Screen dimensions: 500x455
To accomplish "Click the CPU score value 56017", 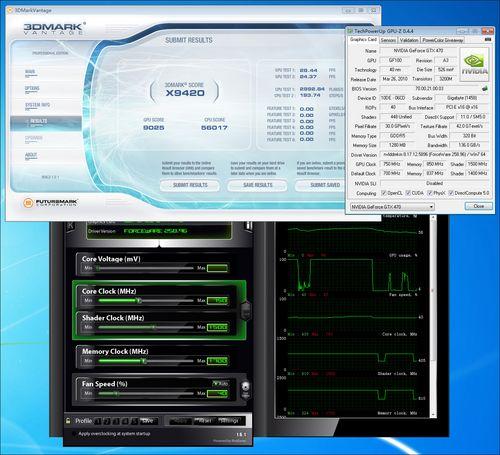I will (x=214, y=128).
